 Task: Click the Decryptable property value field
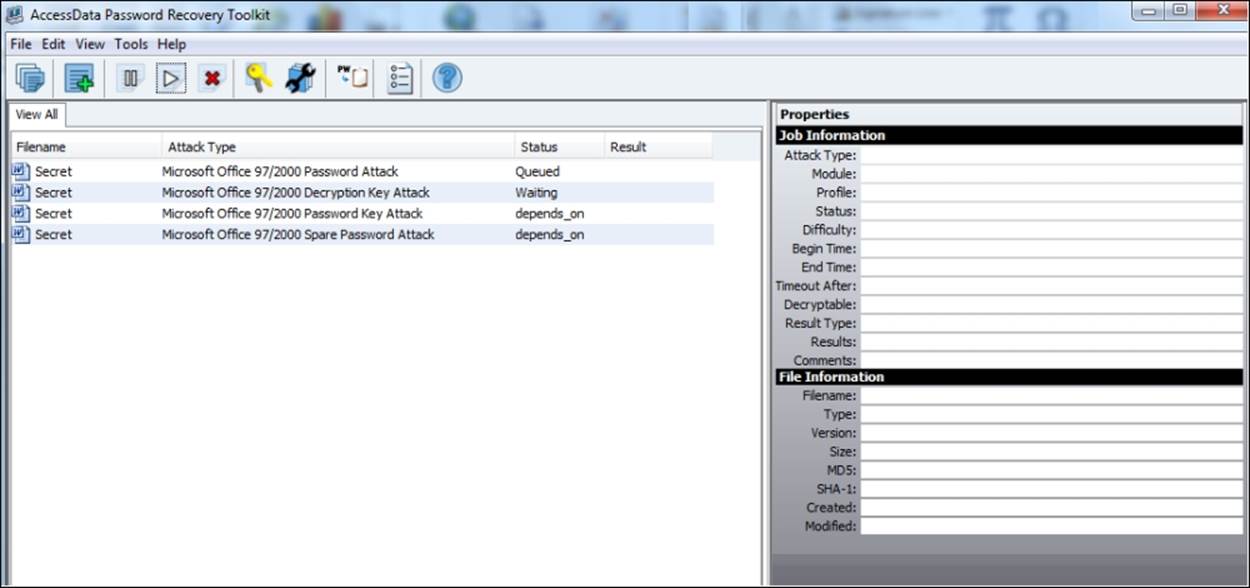coord(1052,304)
